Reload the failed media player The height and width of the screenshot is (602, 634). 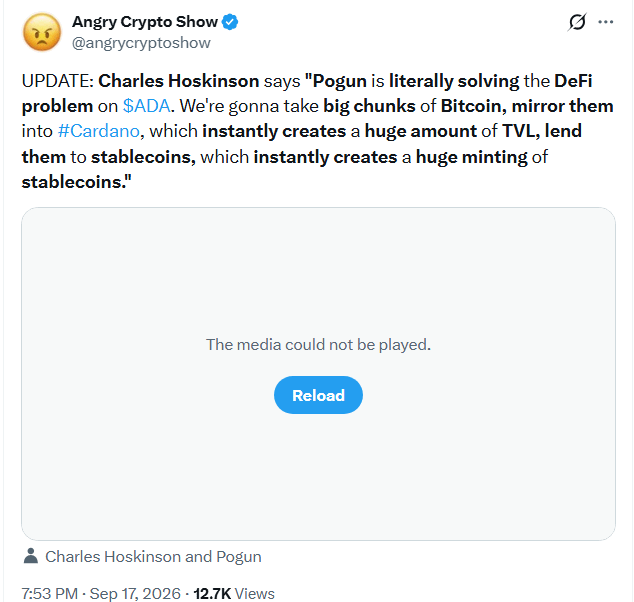[x=318, y=395]
